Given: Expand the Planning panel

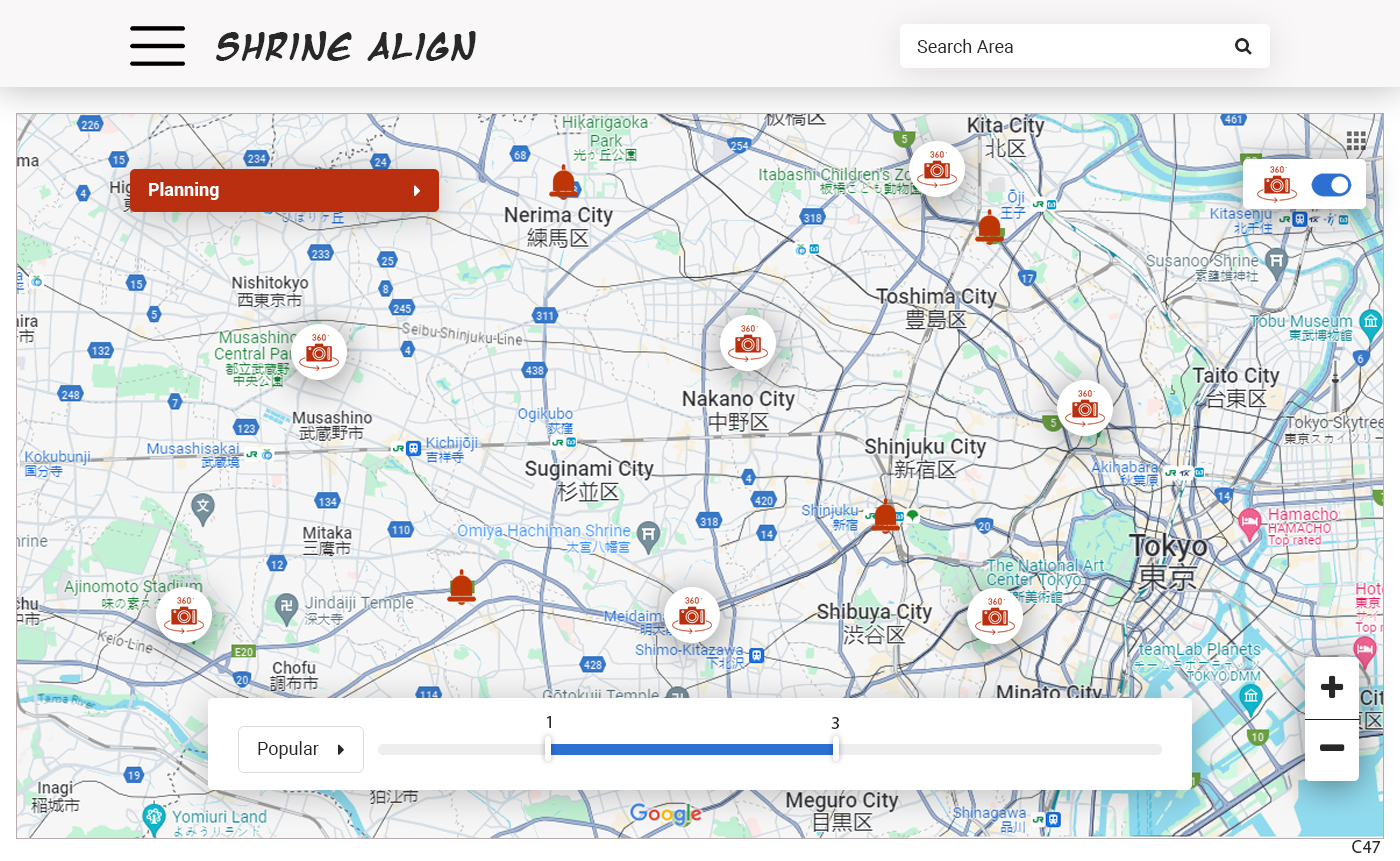Looking at the screenshot, I should tap(284, 190).
